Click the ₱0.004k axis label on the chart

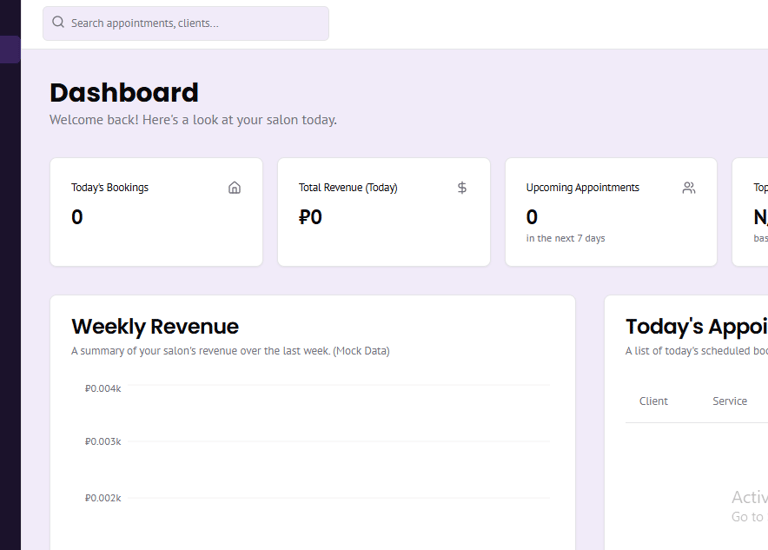pyautogui.click(x=103, y=388)
